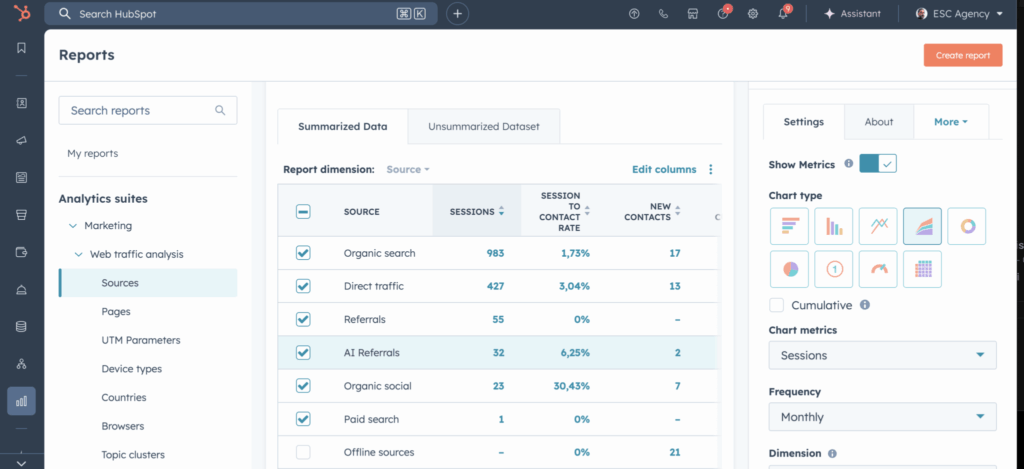Open the Marketing megaphone icon in the sidebar
The width and height of the screenshot is (1024, 469).
(x=22, y=140)
